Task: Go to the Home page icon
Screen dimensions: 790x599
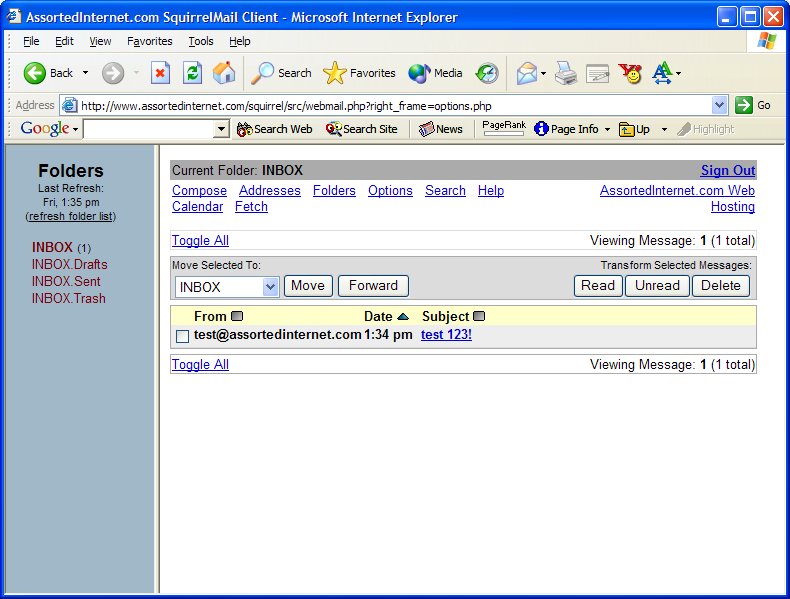Action: (224, 73)
